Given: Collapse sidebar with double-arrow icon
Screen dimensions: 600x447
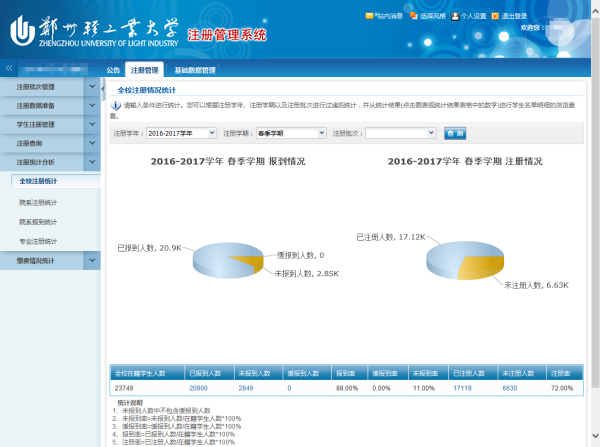Looking at the screenshot, I should pos(9,69).
